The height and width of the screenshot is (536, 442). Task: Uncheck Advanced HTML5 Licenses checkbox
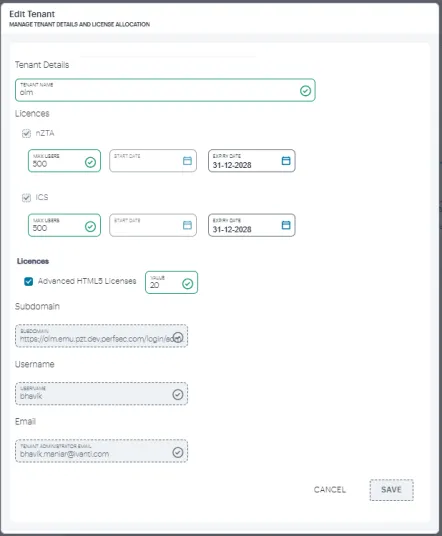pos(28,281)
